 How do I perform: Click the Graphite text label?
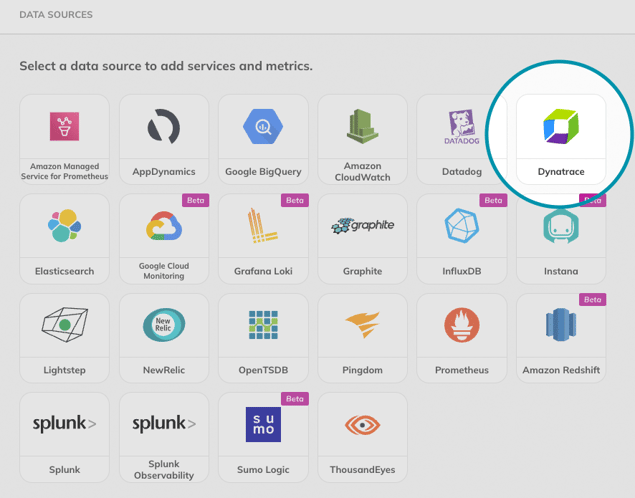[362, 271]
